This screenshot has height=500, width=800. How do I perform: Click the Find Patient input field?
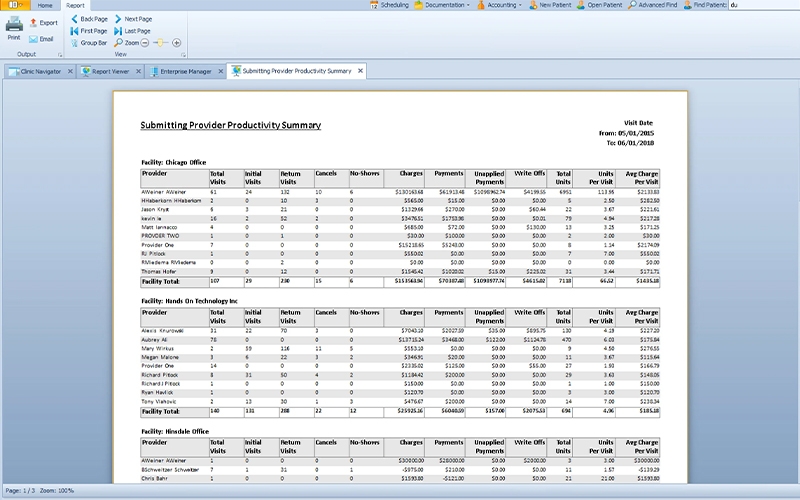762,5
